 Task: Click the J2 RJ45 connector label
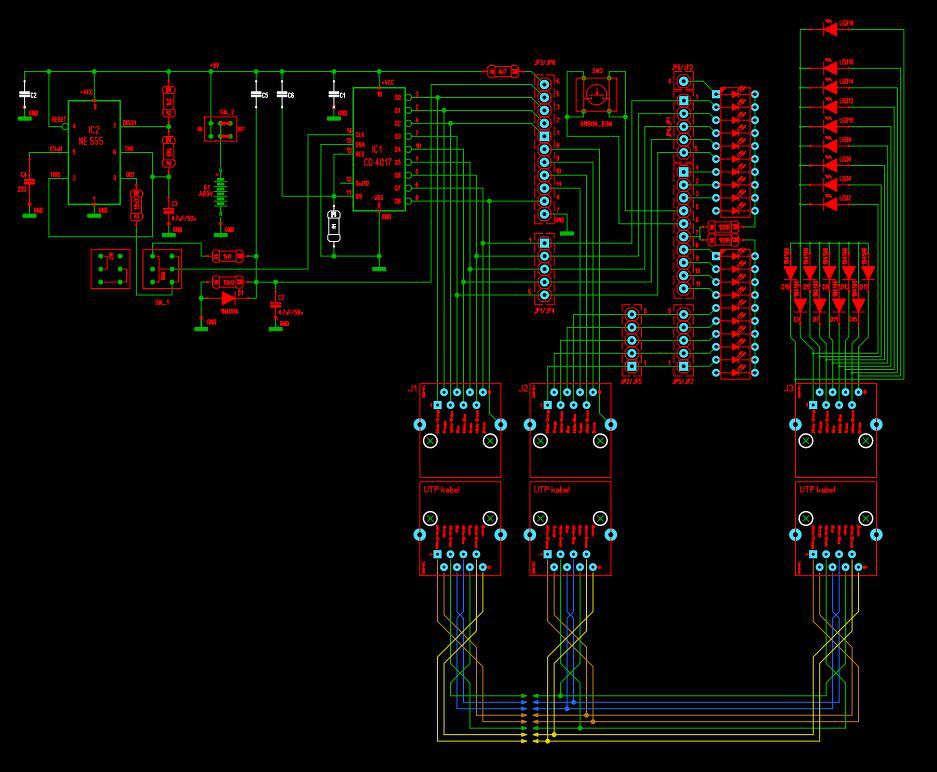pos(523,388)
